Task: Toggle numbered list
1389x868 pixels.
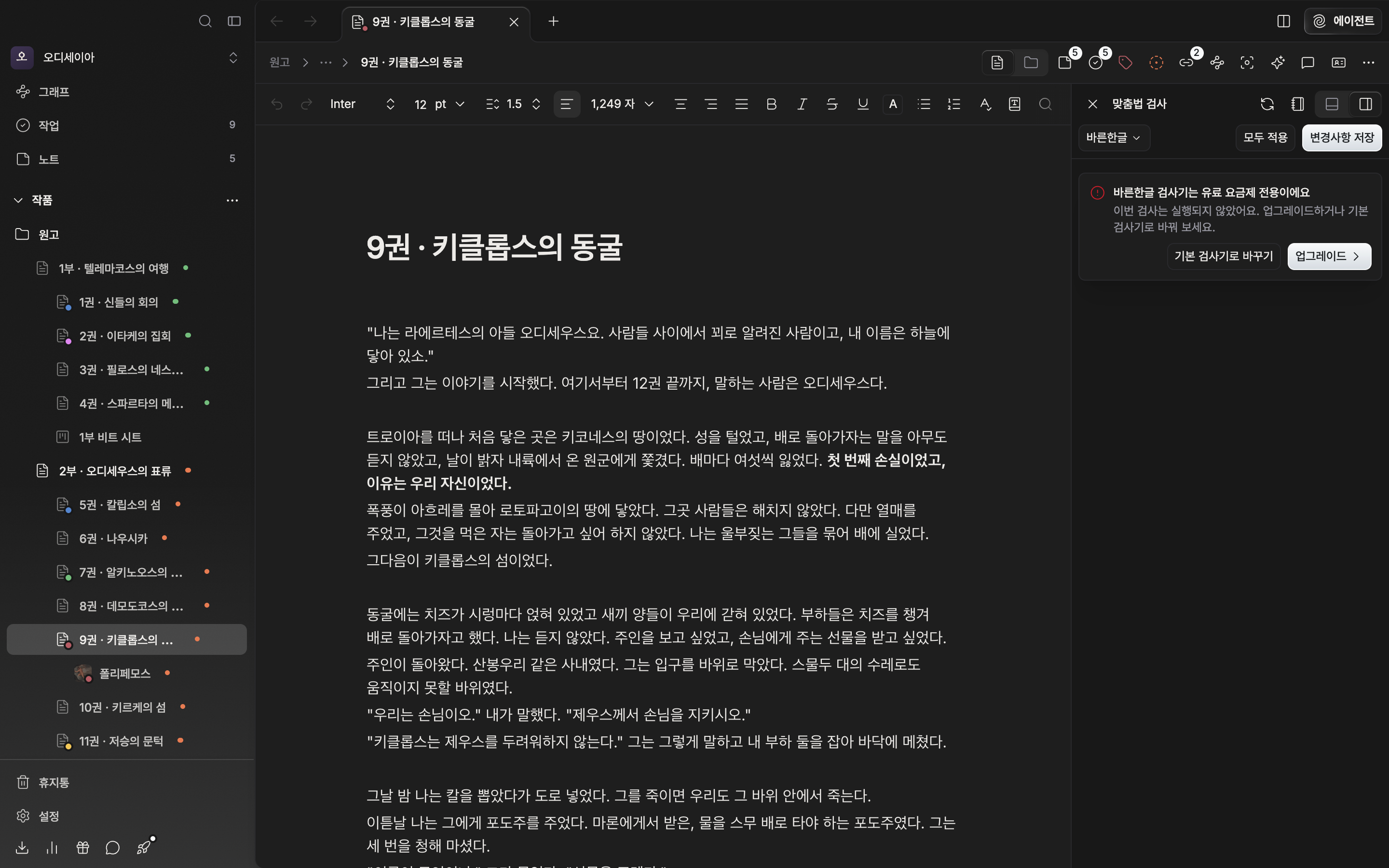Action: 954,104
